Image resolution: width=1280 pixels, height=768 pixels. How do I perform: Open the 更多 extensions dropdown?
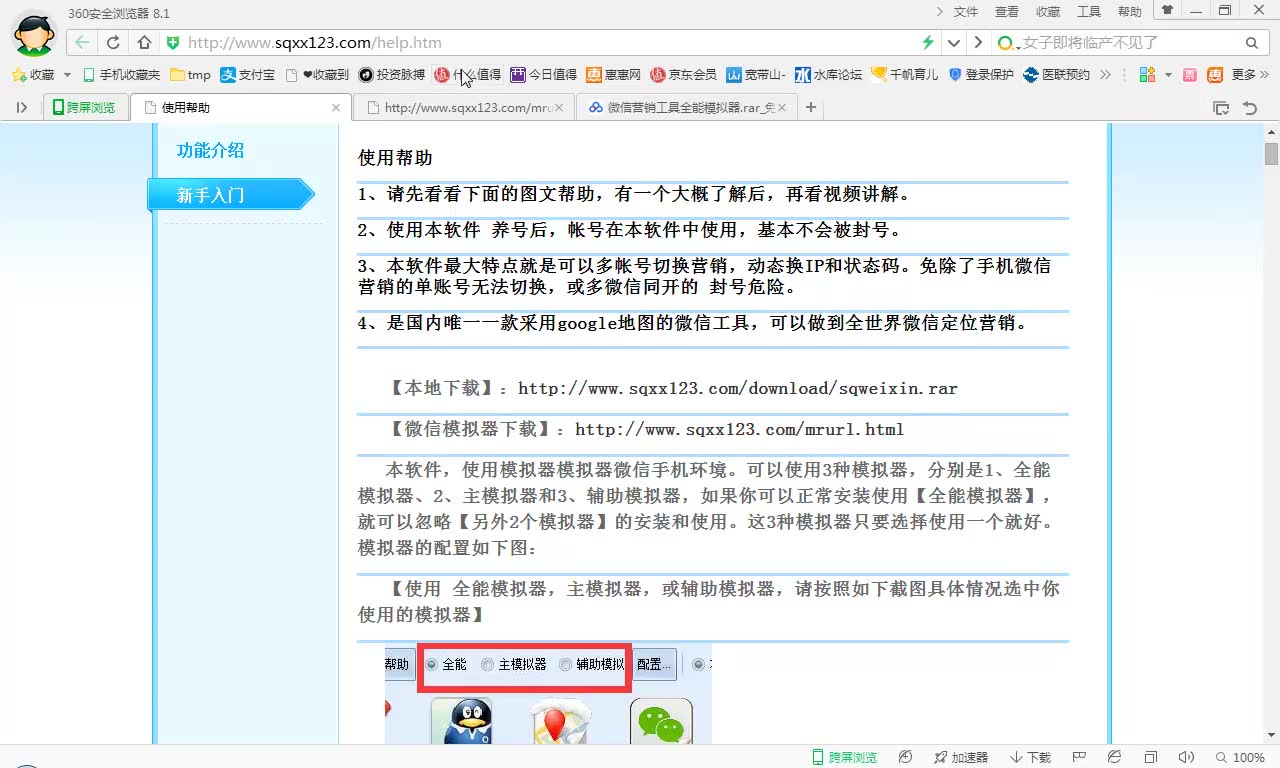[1250, 75]
